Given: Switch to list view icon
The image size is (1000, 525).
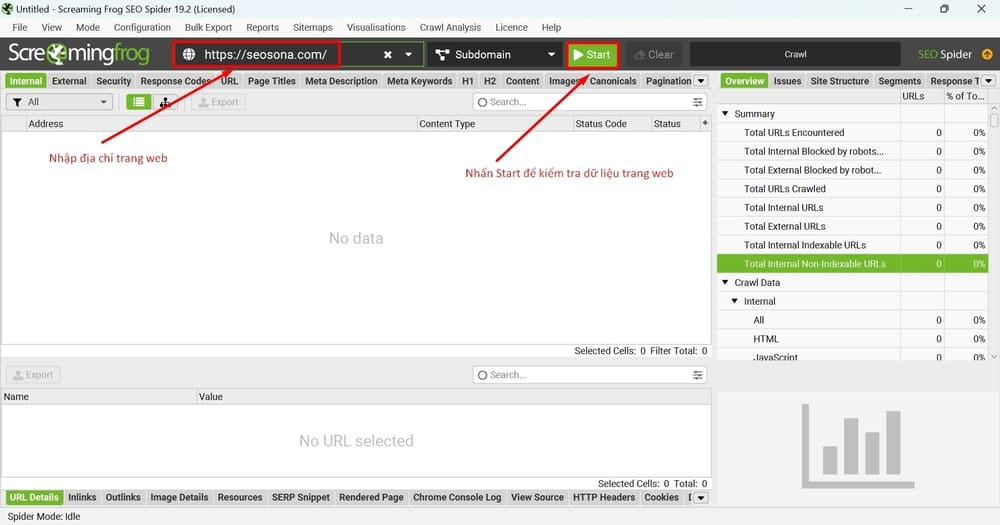Looking at the screenshot, I should point(138,102).
